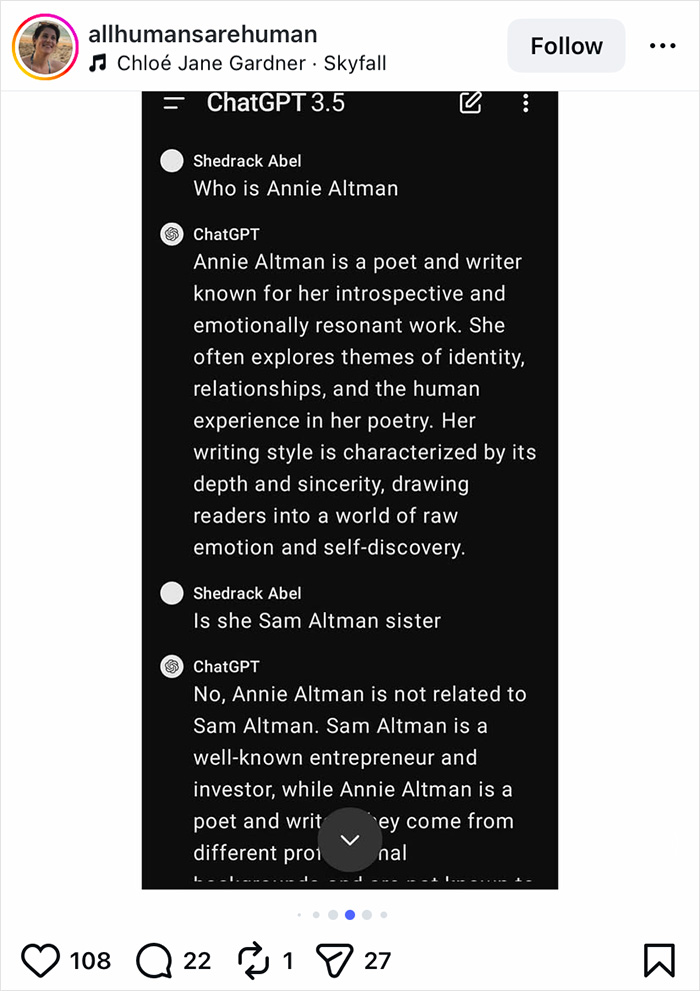Viewport: 700px width, 991px height.
Task: Open the music note track attribution
Action: point(96,62)
